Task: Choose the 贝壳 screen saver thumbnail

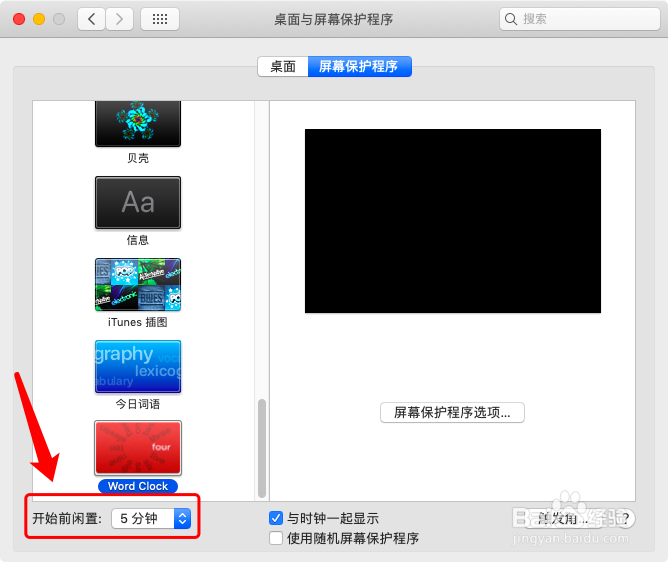Action: click(138, 124)
